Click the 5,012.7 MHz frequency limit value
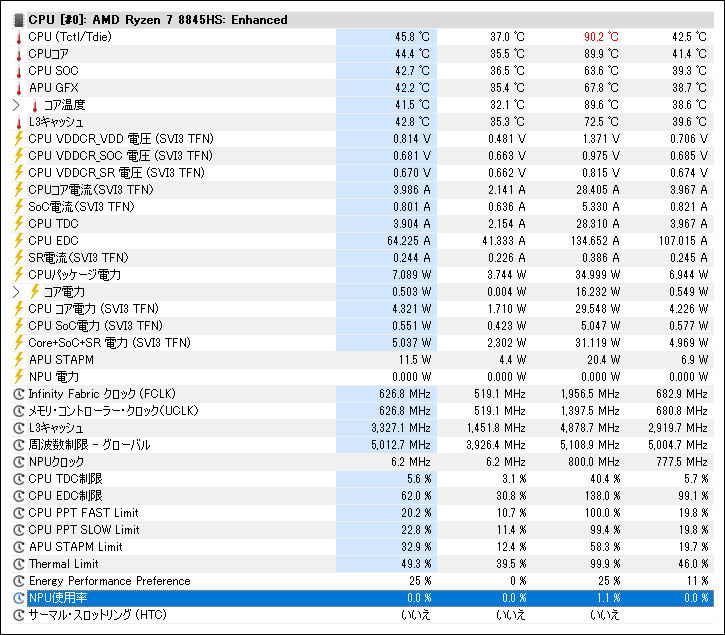This screenshot has height=635, width=725. [x=400, y=445]
